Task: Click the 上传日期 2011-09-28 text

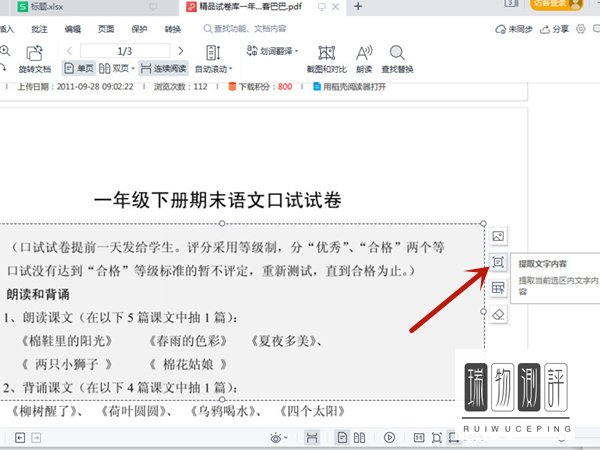Action: tap(75, 87)
